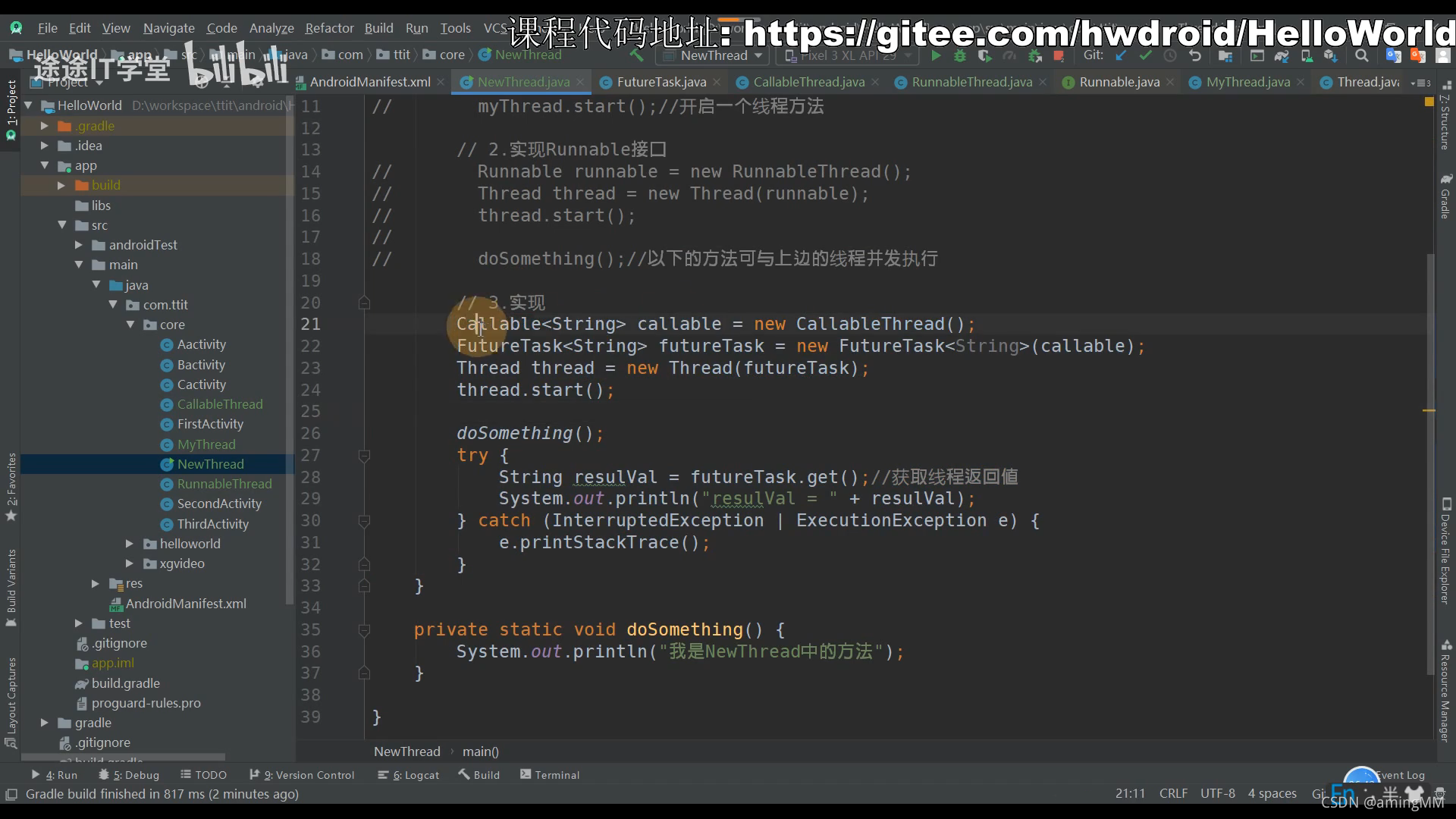
Task: Open the Pixel 3 XL API 29 device dropdown
Action: tap(848, 55)
